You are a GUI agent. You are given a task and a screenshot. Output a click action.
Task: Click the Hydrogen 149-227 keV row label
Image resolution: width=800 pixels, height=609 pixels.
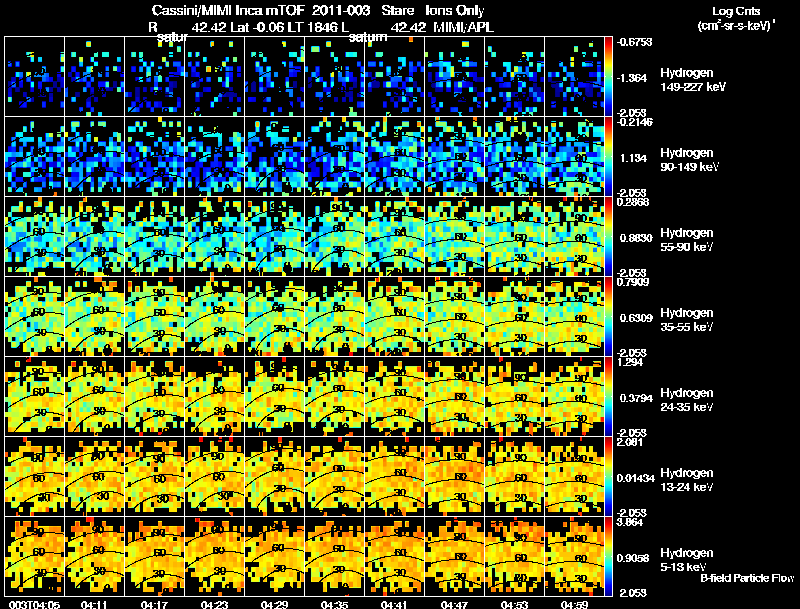[x=692, y=80]
